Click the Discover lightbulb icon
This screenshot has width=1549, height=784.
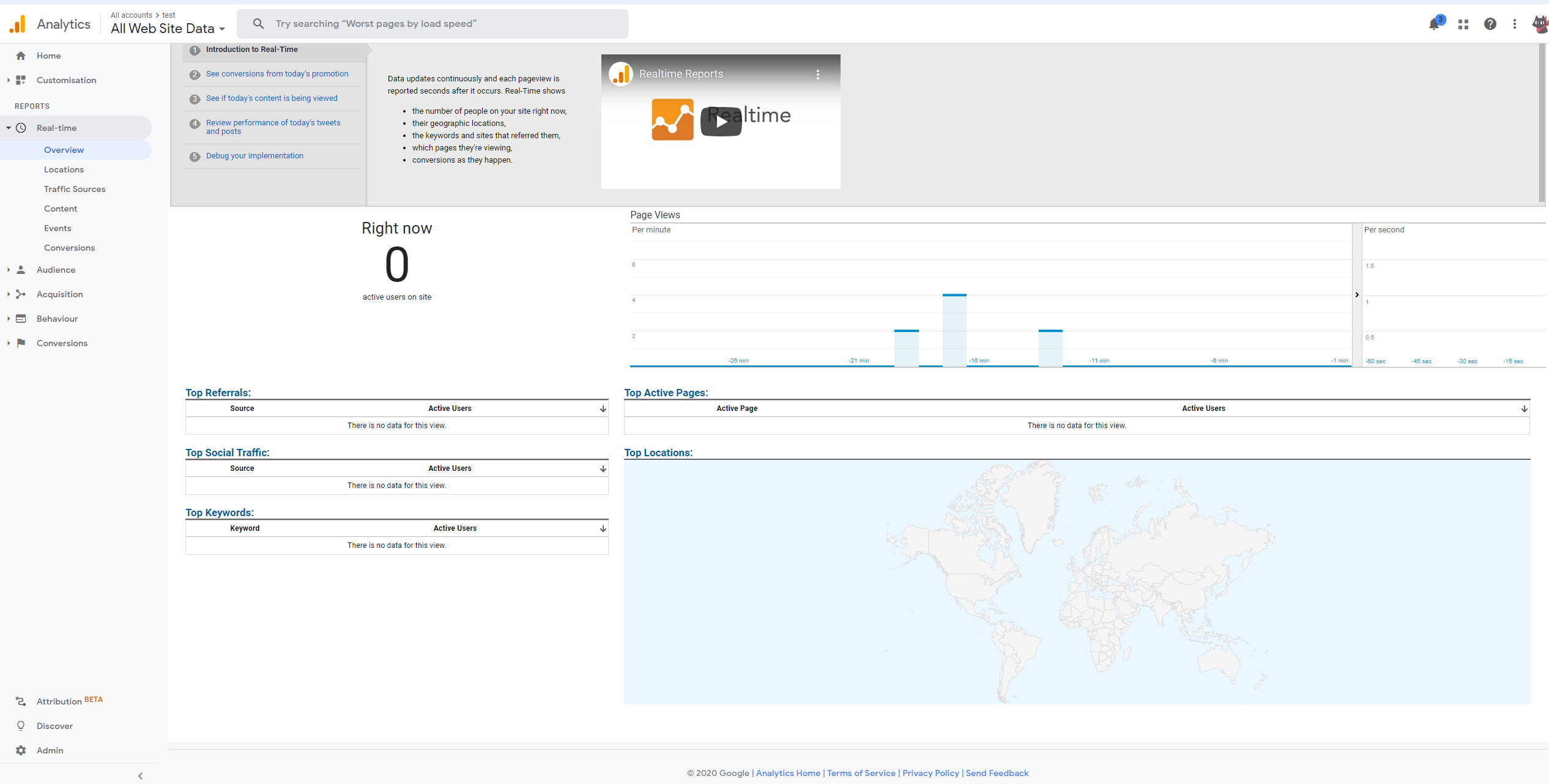(21, 726)
